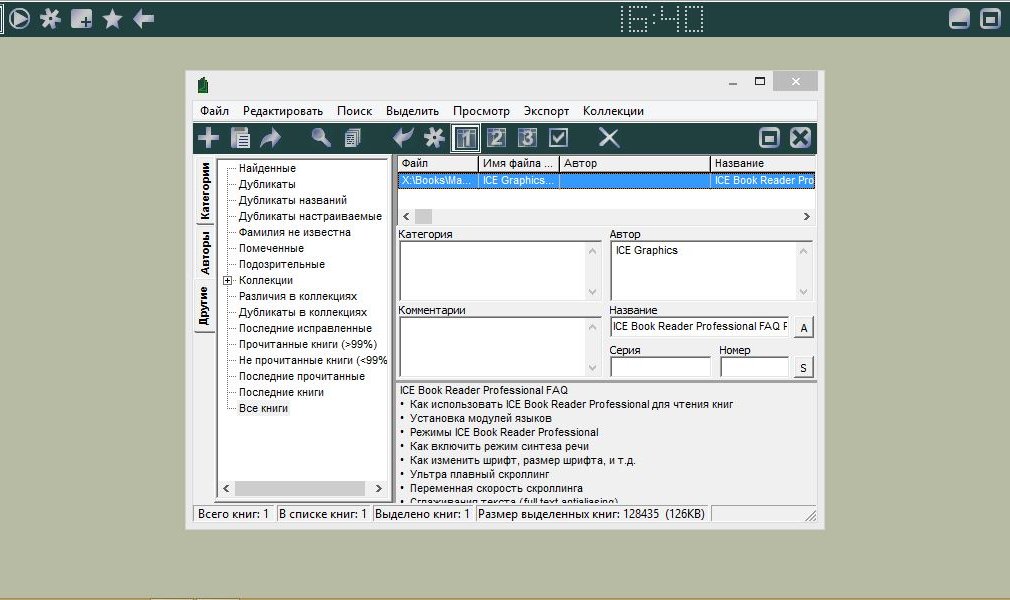Click the star icon in top bar
The width and height of the screenshot is (1010, 600).
click(x=113, y=19)
